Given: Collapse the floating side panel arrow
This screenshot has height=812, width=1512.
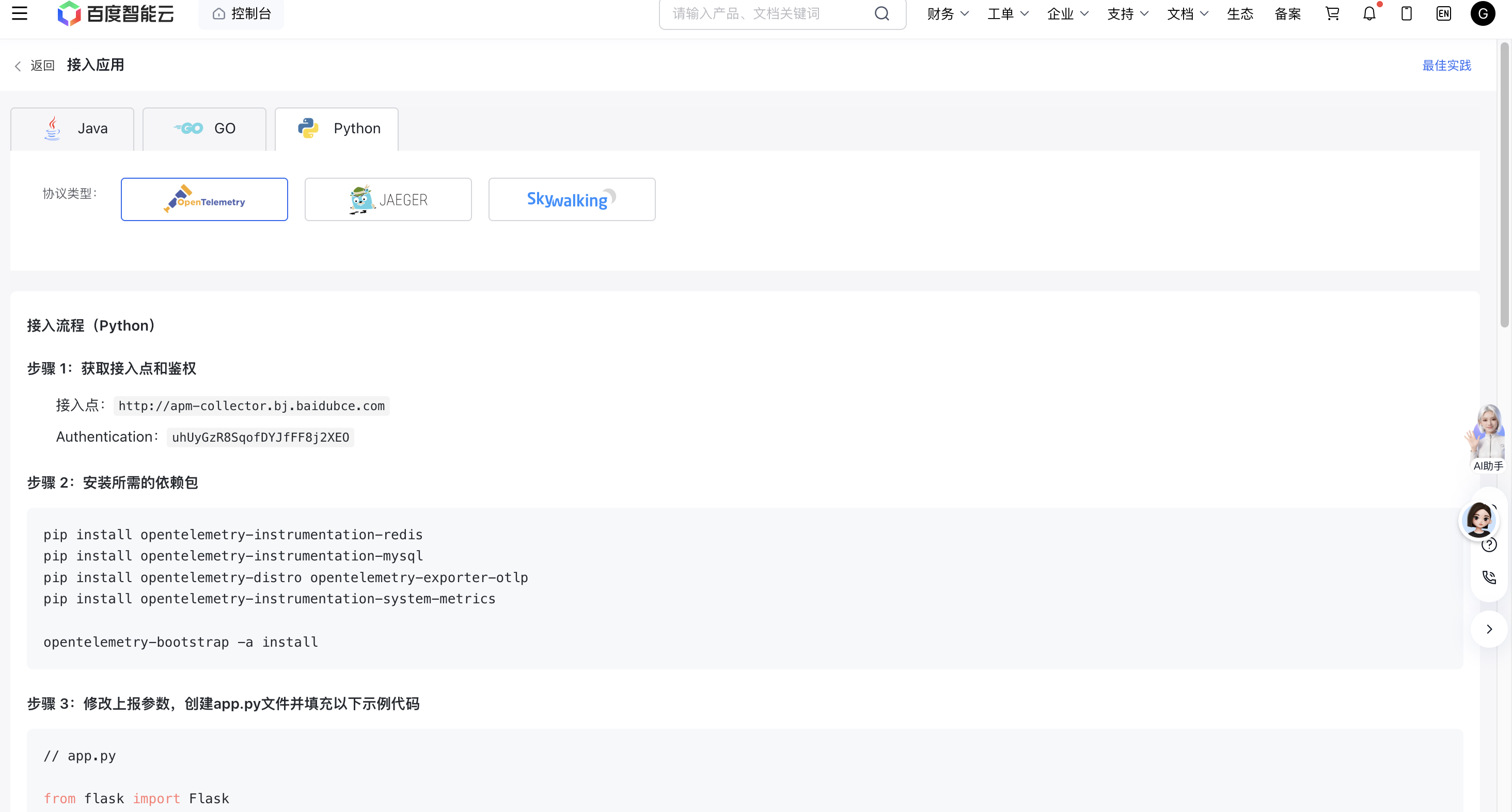Looking at the screenshot, I should (x=1489, y=629).
